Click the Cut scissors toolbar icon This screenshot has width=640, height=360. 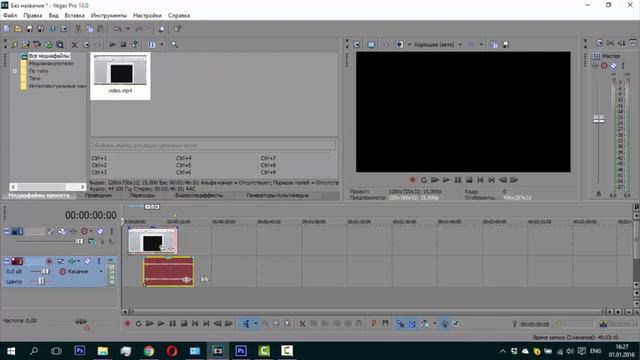[78, 29]
